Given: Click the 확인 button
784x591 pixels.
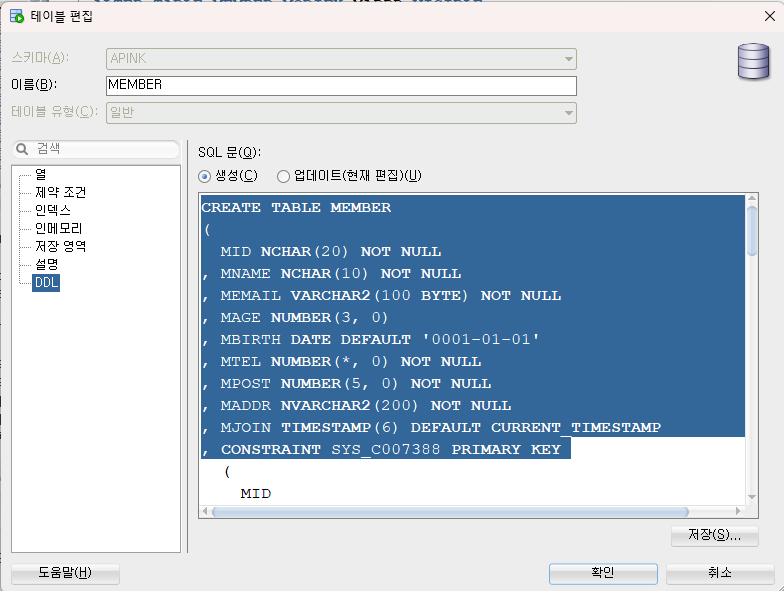Looking at the screenshot, I should coord(603,573).
